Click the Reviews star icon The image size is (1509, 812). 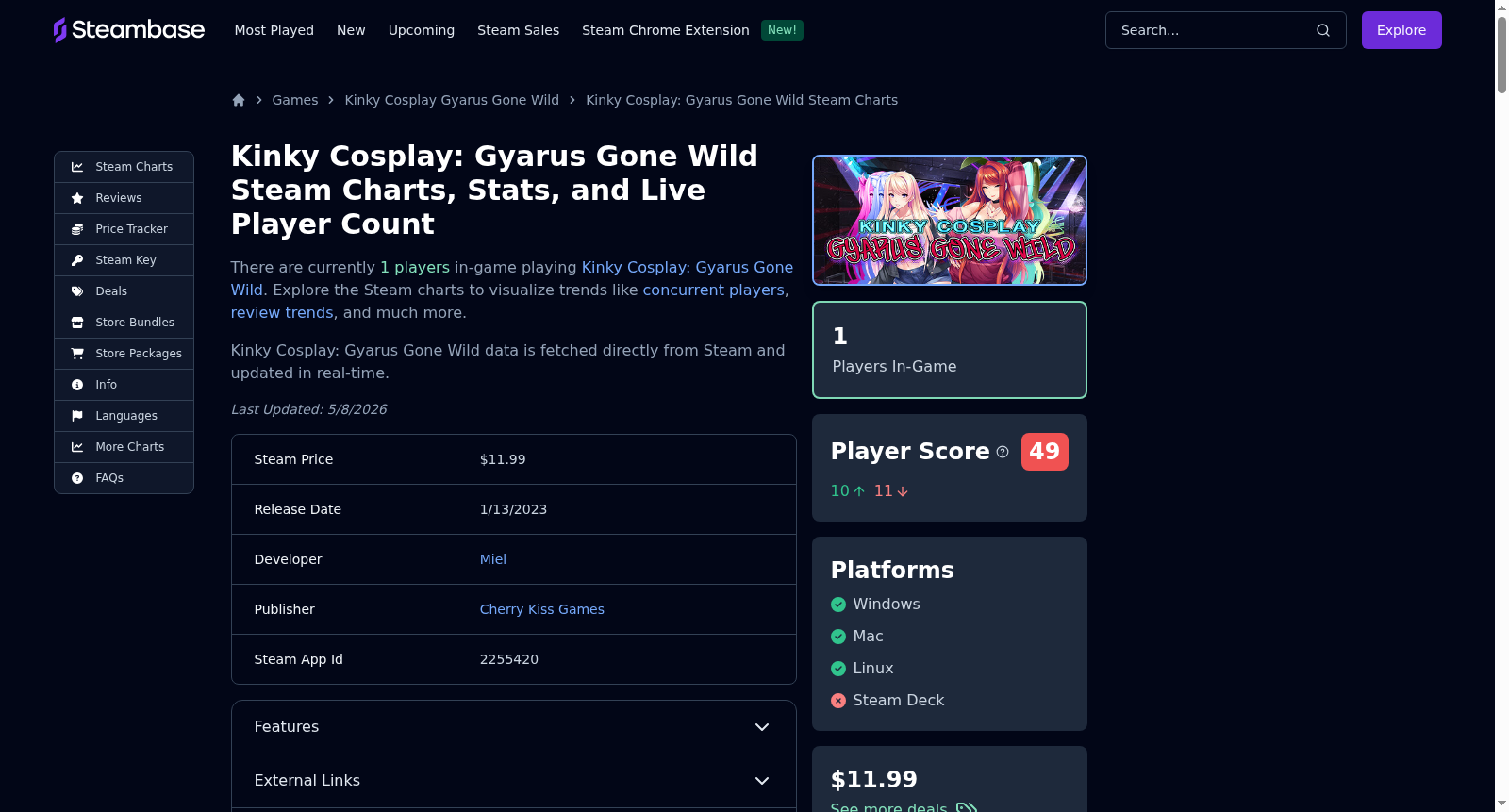[x=77, y=198]
